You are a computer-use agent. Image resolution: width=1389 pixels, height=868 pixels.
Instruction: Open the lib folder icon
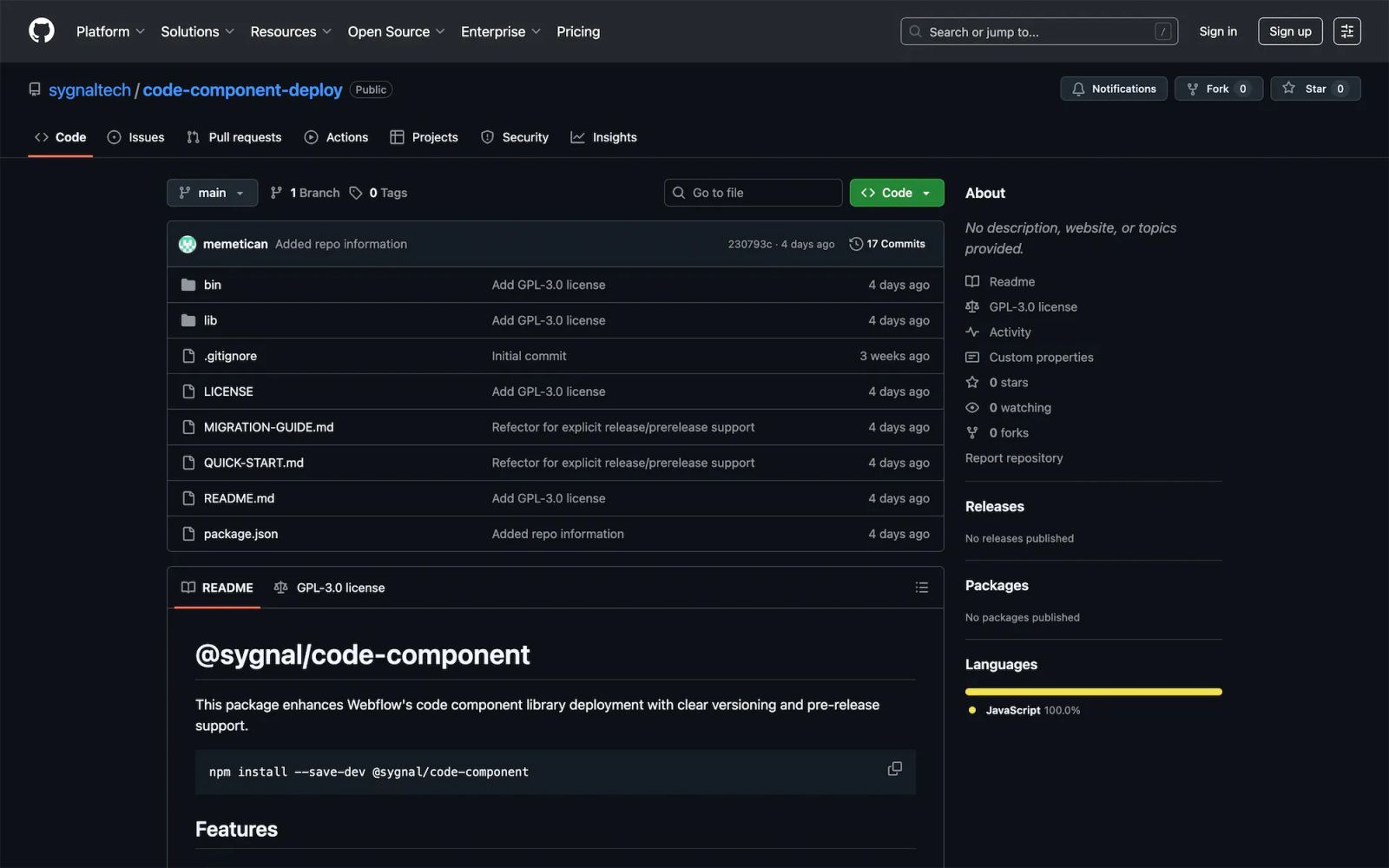coord(188,320)
